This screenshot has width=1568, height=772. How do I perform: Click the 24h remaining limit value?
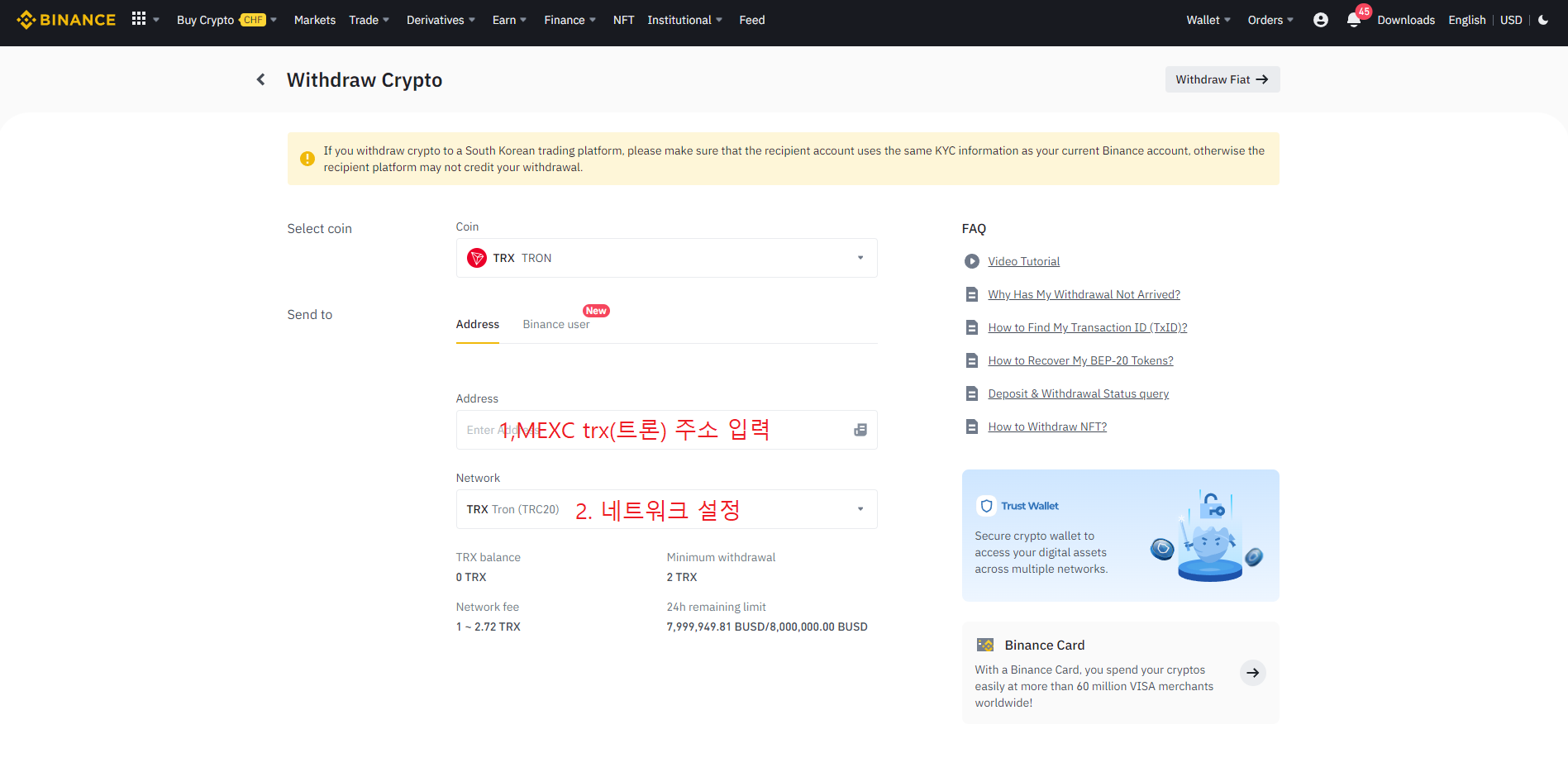[x=767, y=627]
